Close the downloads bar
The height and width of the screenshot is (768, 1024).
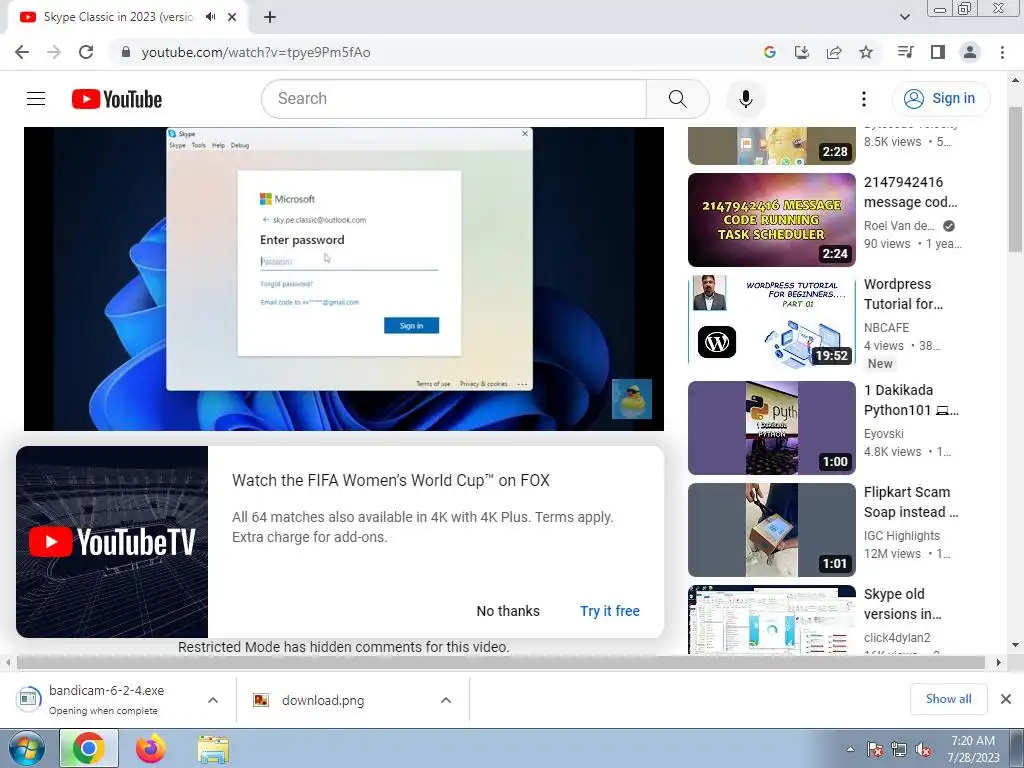point(1006,699)
